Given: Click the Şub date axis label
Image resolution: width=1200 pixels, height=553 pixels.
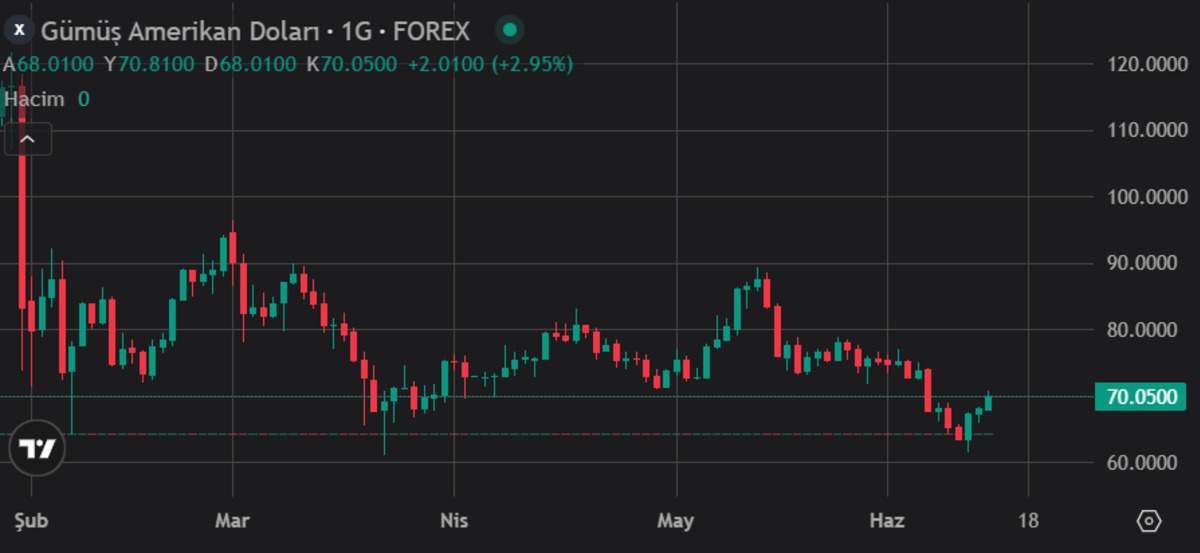Looking at the screenshot, I should [x=32, y=521].
